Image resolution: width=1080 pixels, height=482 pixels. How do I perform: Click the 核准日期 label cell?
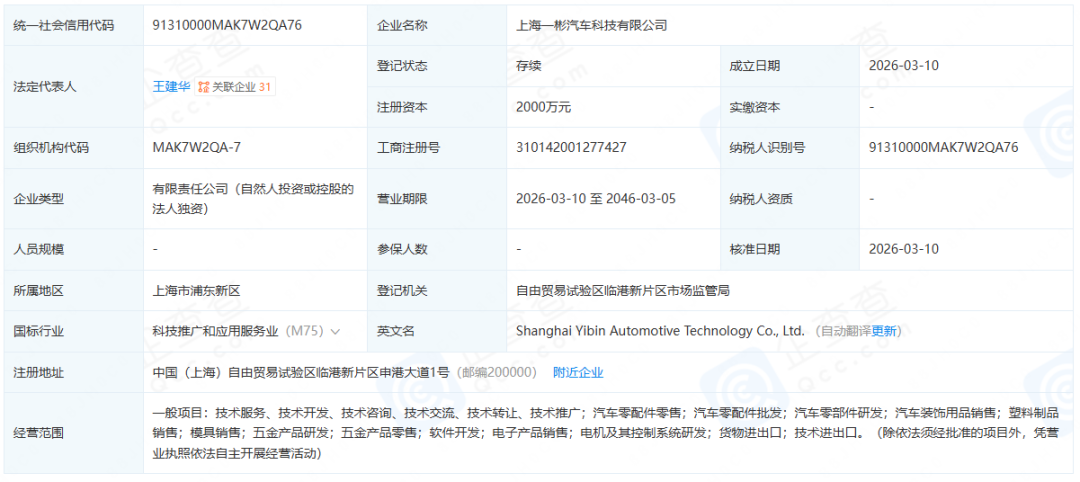tap(790, 249)
